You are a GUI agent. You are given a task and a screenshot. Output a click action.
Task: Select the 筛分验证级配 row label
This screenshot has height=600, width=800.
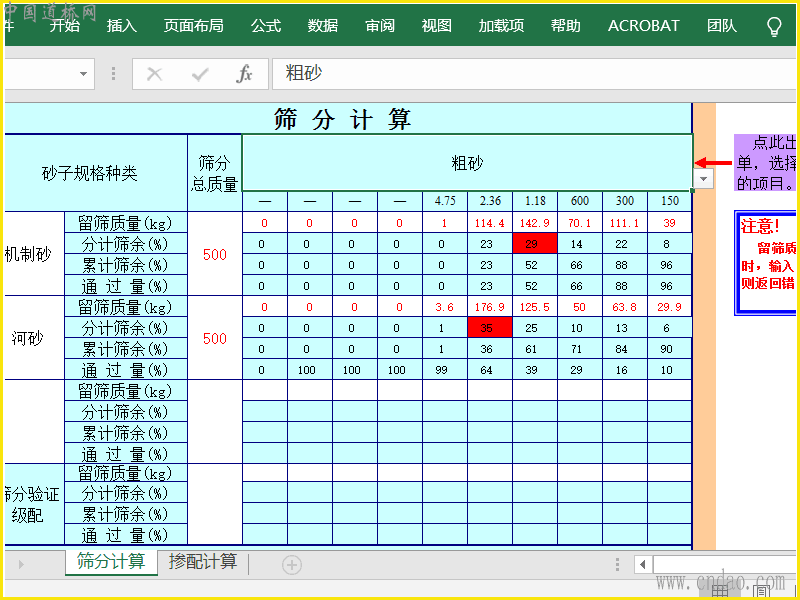coord(34,505)
